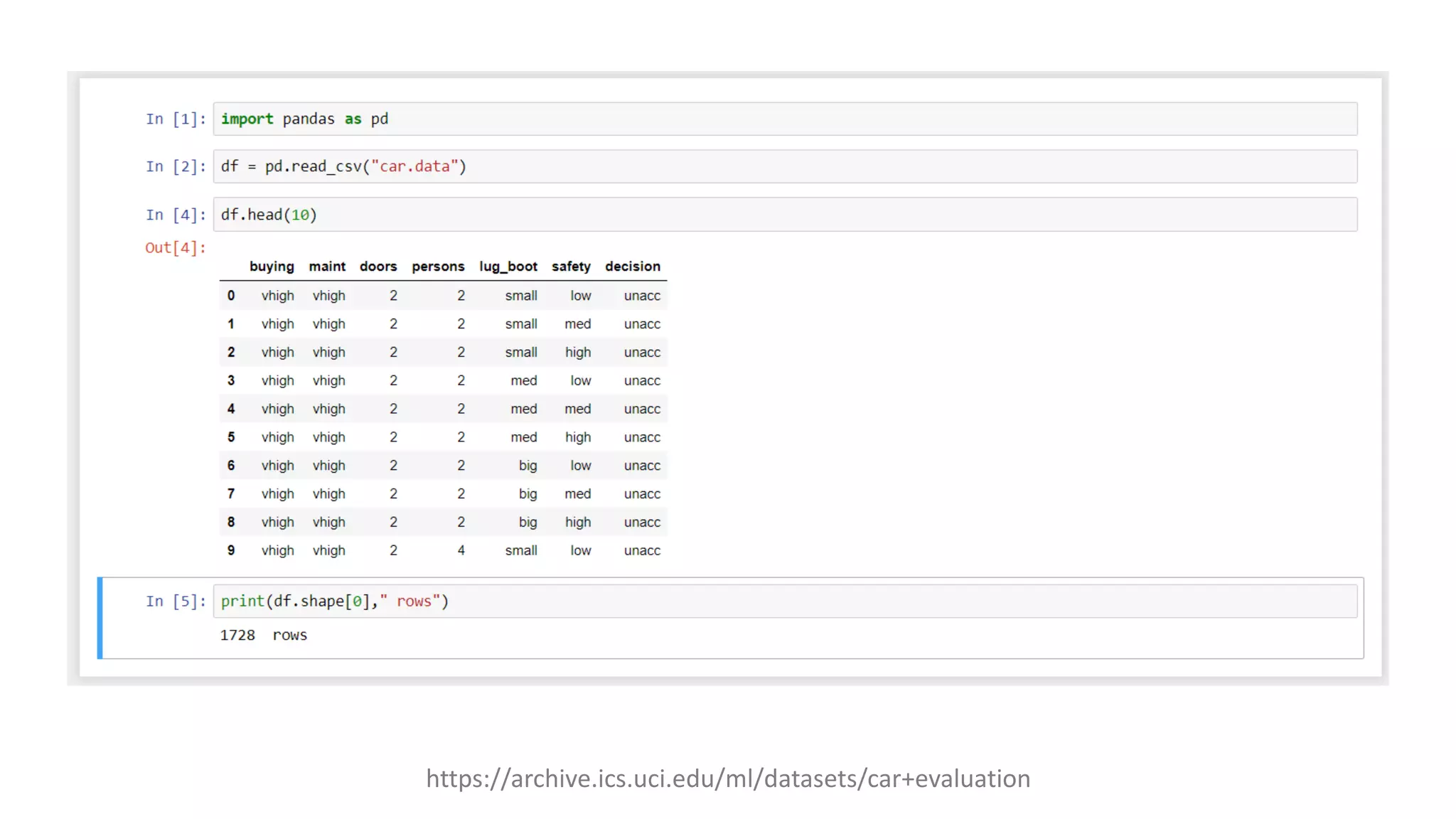
Task: Click row index 0 in the table
Action: click(x=231, y=296)
